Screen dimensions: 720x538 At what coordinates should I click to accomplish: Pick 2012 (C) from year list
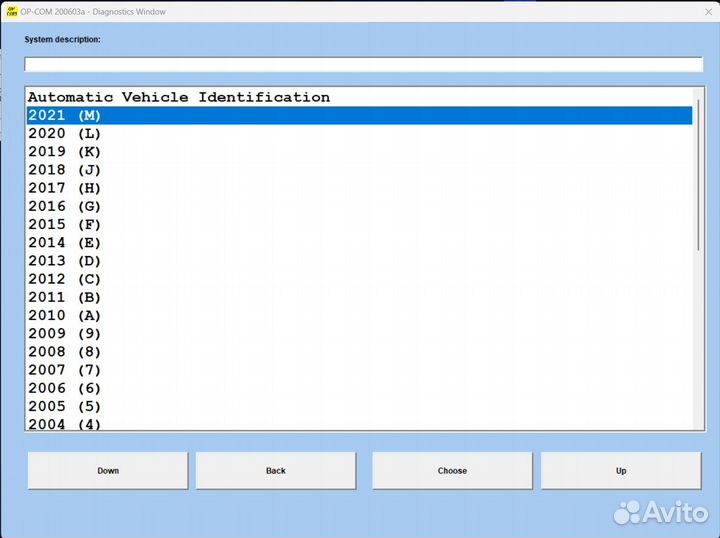click(x=65, y=279)
